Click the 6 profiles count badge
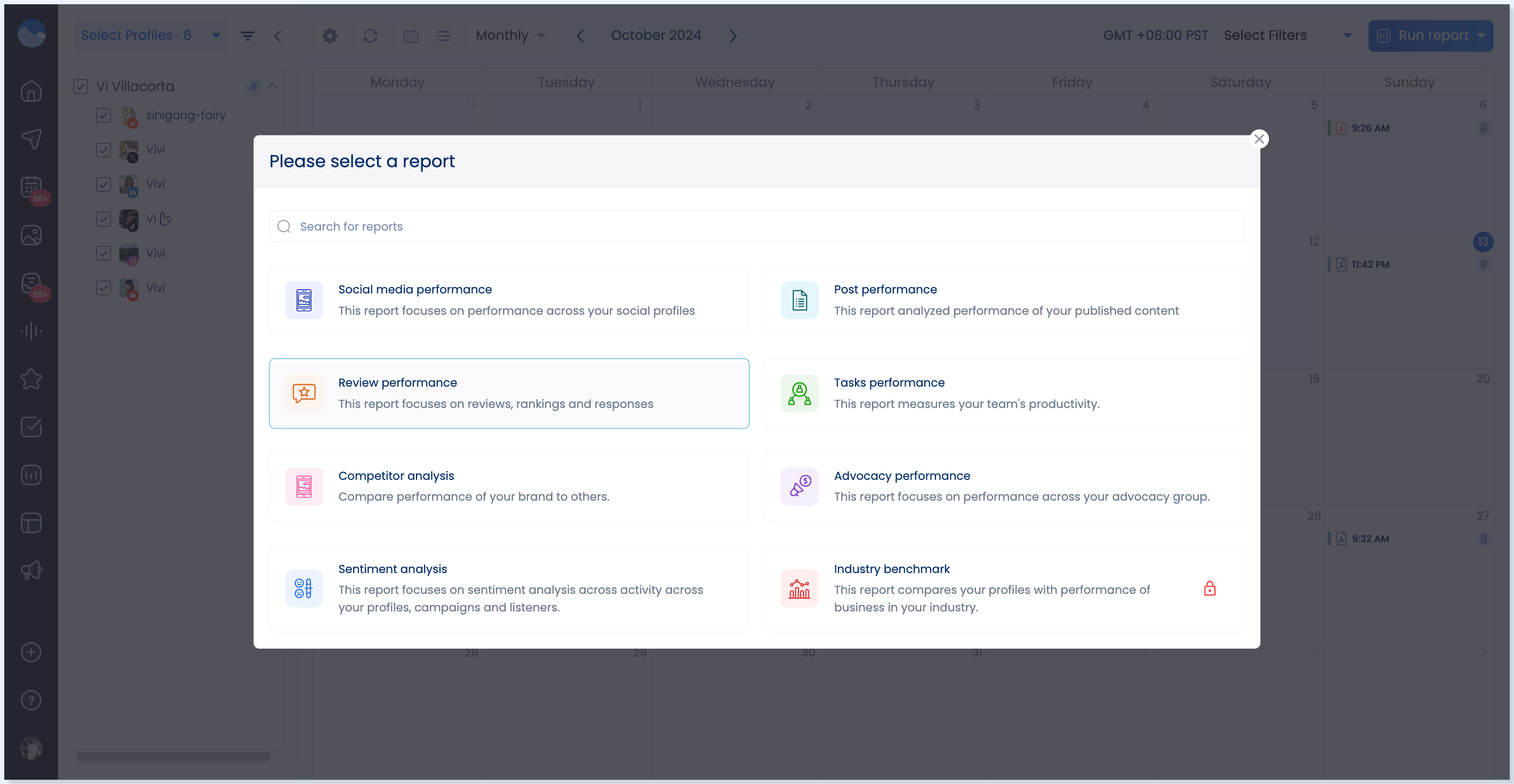The height and width of the screenshot is (784, 1514). tap(254, 86)
